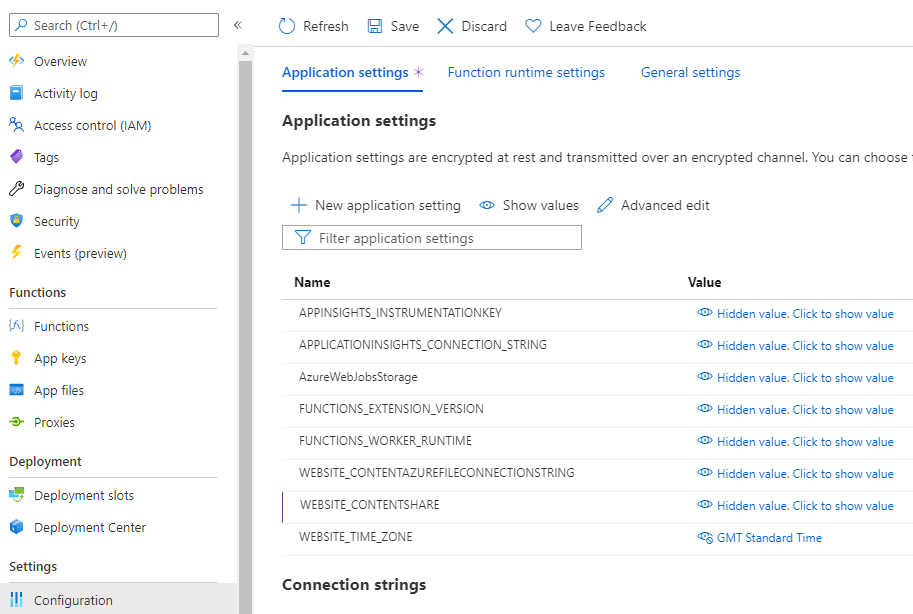Click the Discard X icon
The image size is (913, 614).
coord(446,26)
